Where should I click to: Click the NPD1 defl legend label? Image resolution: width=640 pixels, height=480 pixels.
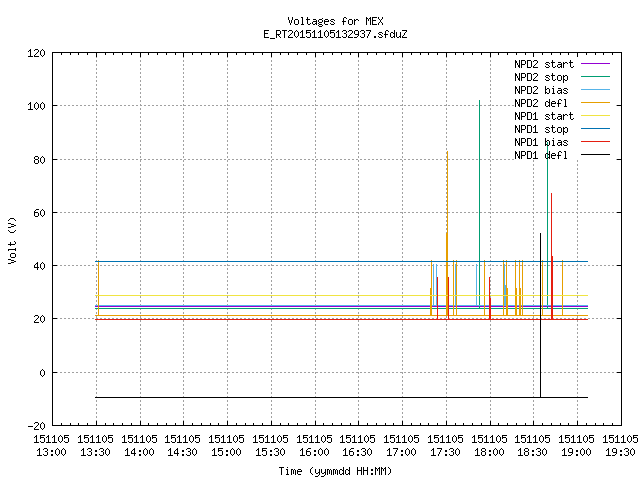(x=541, y=156)
